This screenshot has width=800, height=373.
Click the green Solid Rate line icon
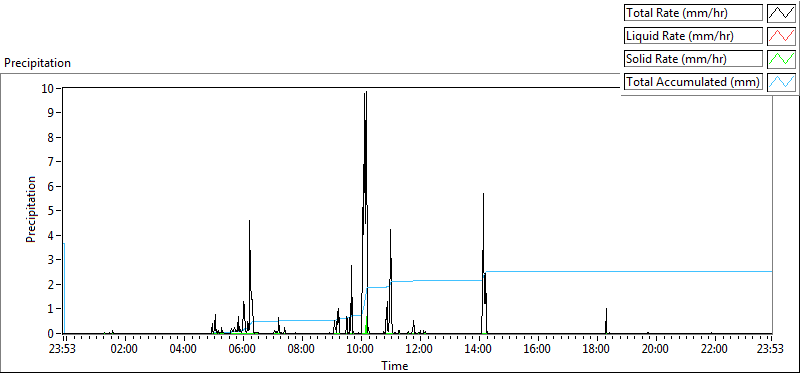click(781, 59)
